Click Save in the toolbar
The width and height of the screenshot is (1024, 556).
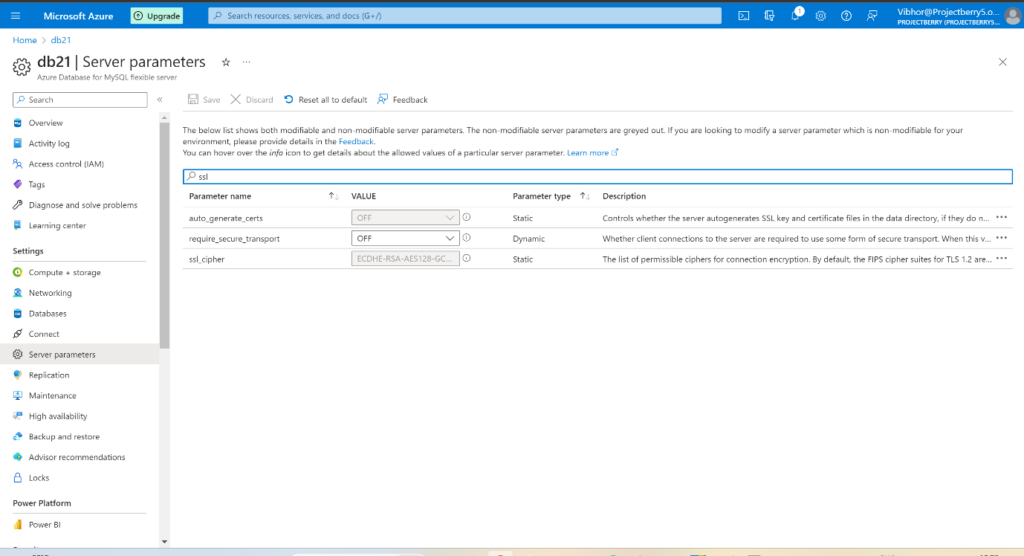click(204, 99)
